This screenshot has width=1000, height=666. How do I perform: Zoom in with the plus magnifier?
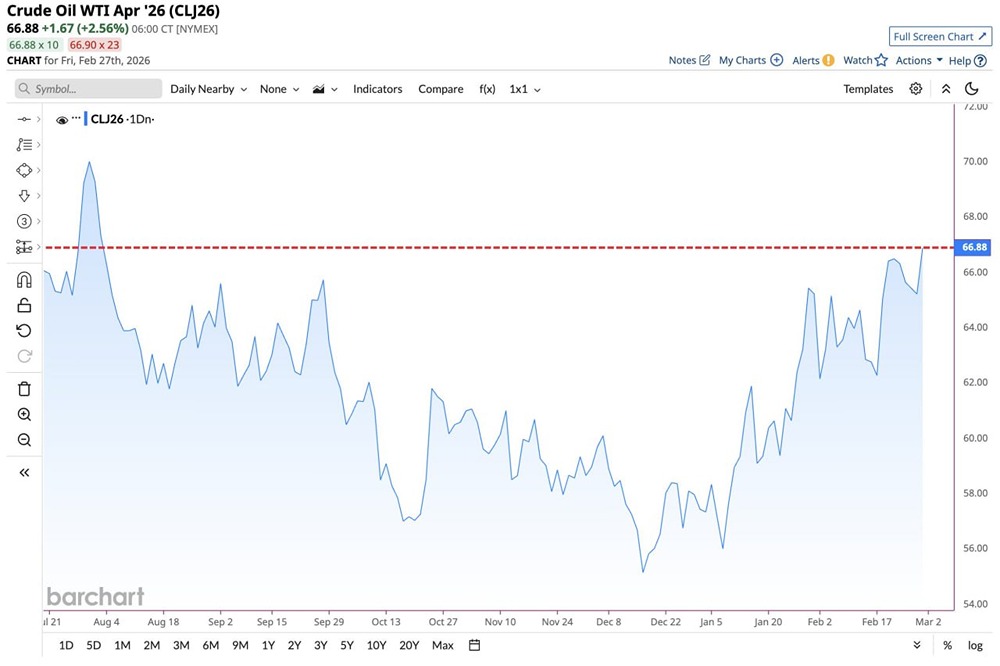pyautogui.click(x=24, y=414)
